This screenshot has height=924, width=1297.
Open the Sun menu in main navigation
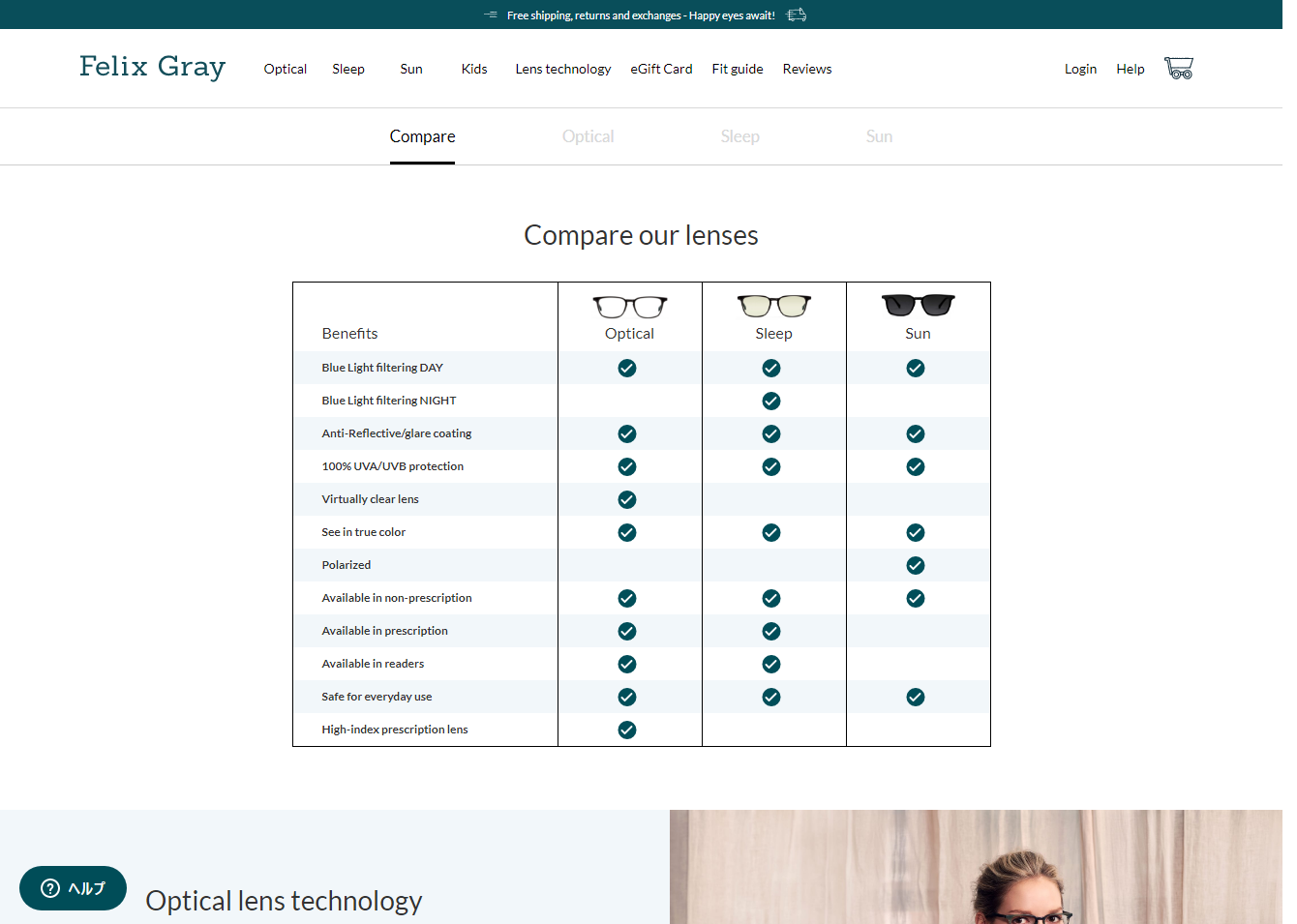pos(411,69)
